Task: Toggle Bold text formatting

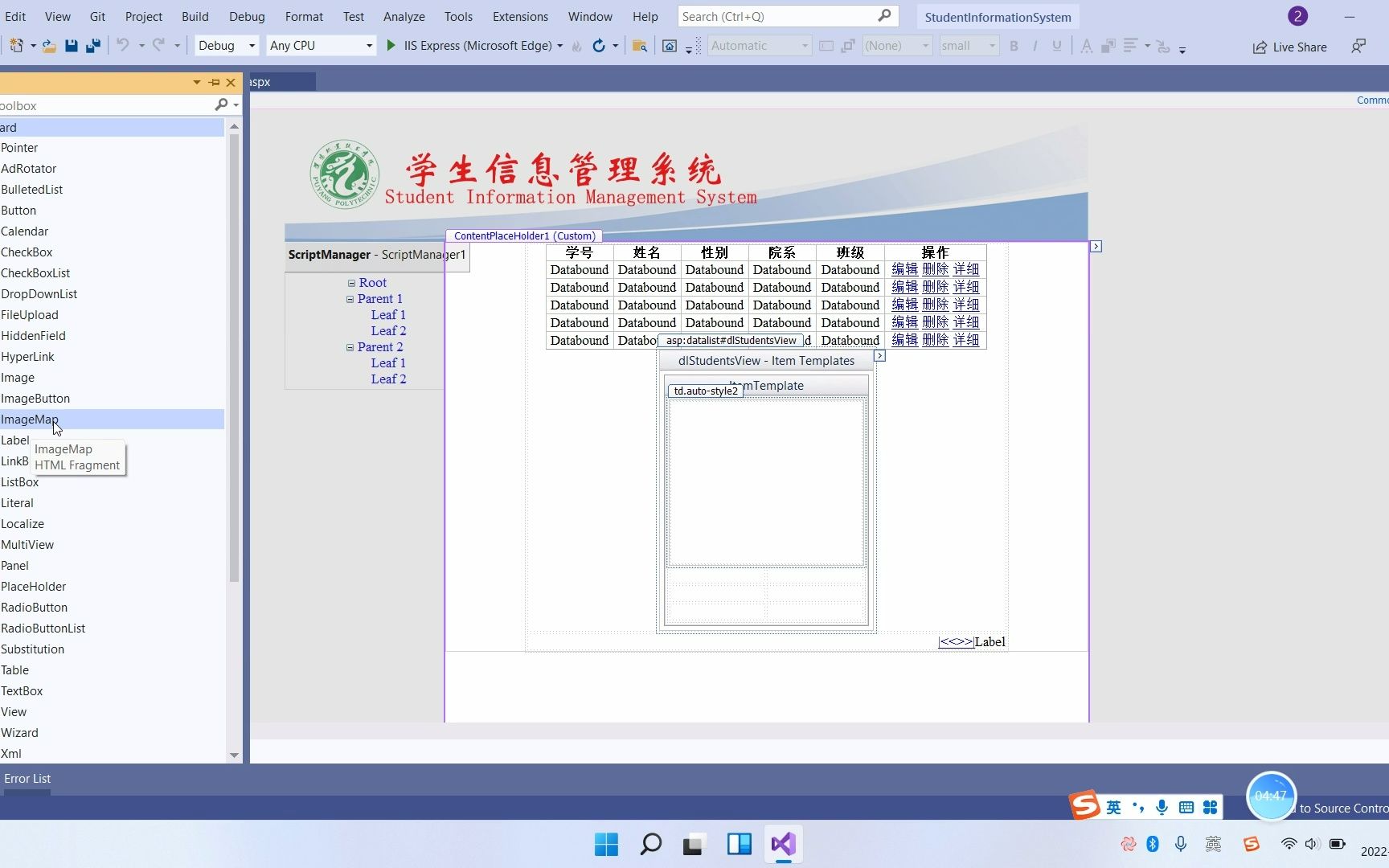Action: (x=1014, y=46)
